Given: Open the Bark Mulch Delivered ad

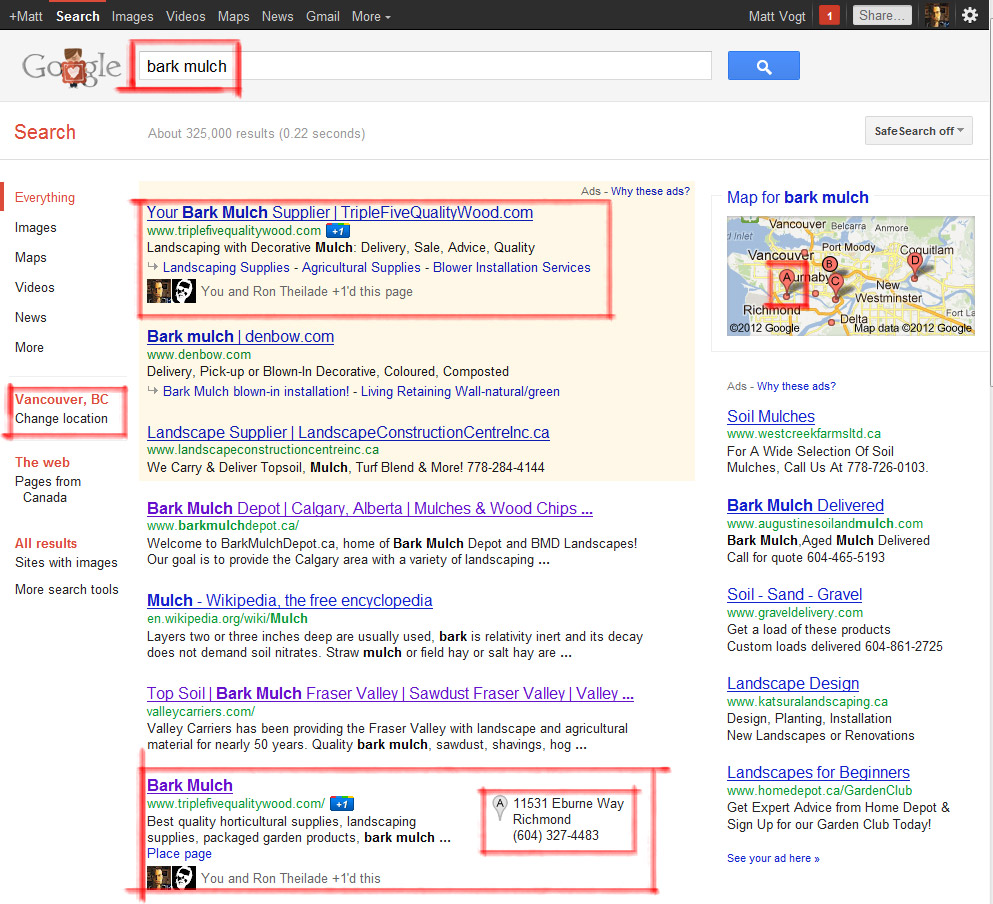Looking at the screenshot, I should click(805, 506).
